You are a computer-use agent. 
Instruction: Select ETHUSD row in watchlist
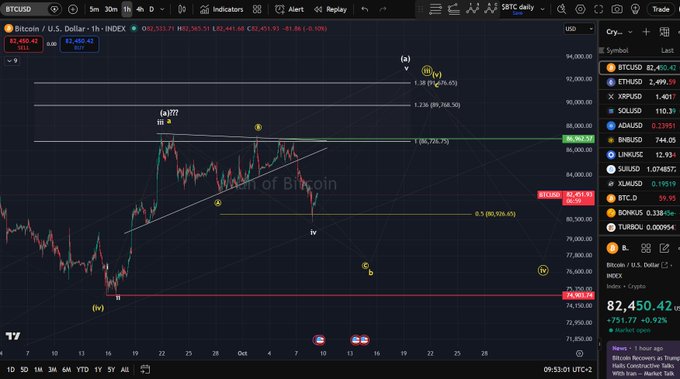pyautogui.click(x=640, y=82)
